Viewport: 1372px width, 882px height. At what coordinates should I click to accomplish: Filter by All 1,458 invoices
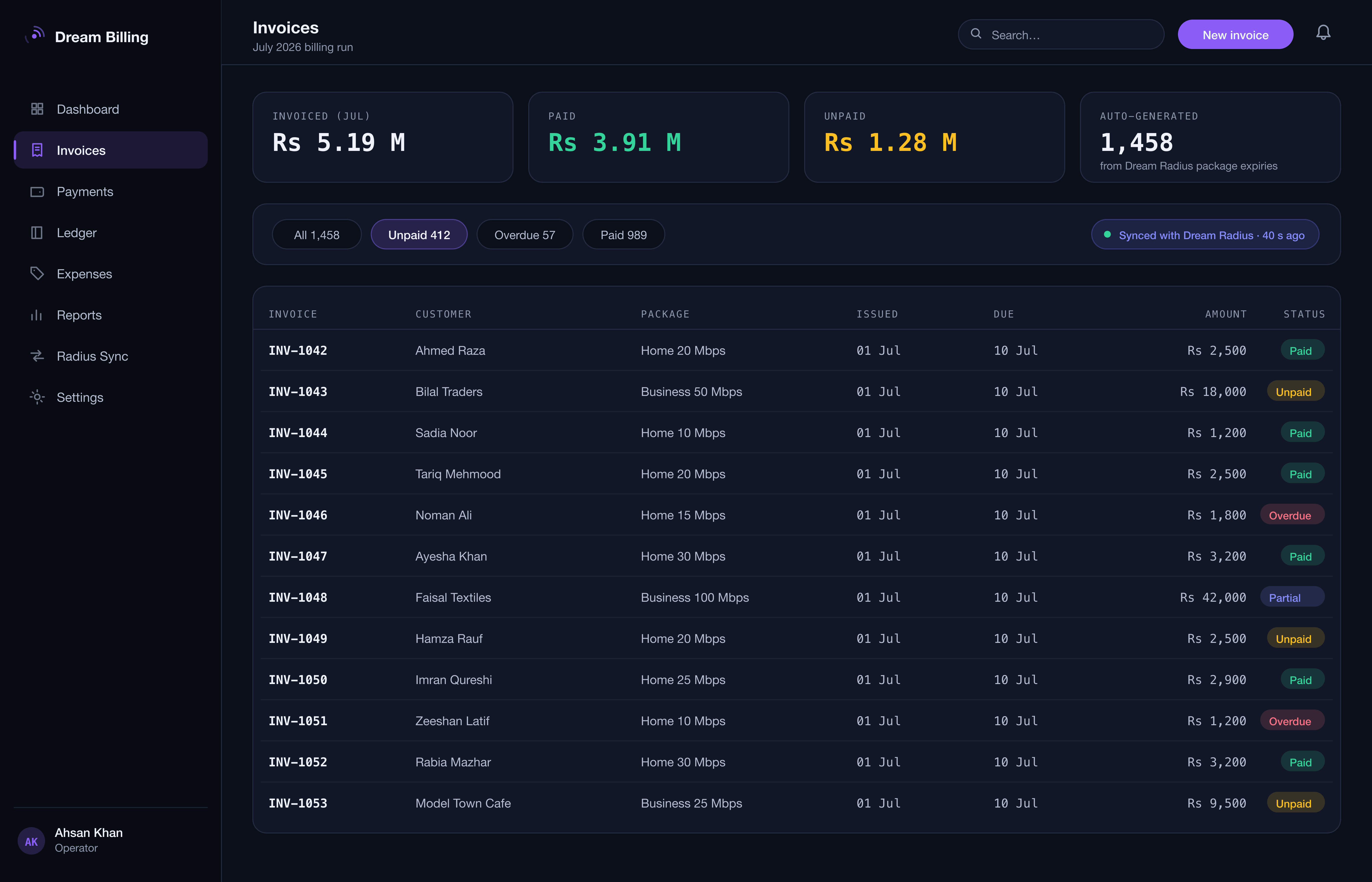[317, 235]
